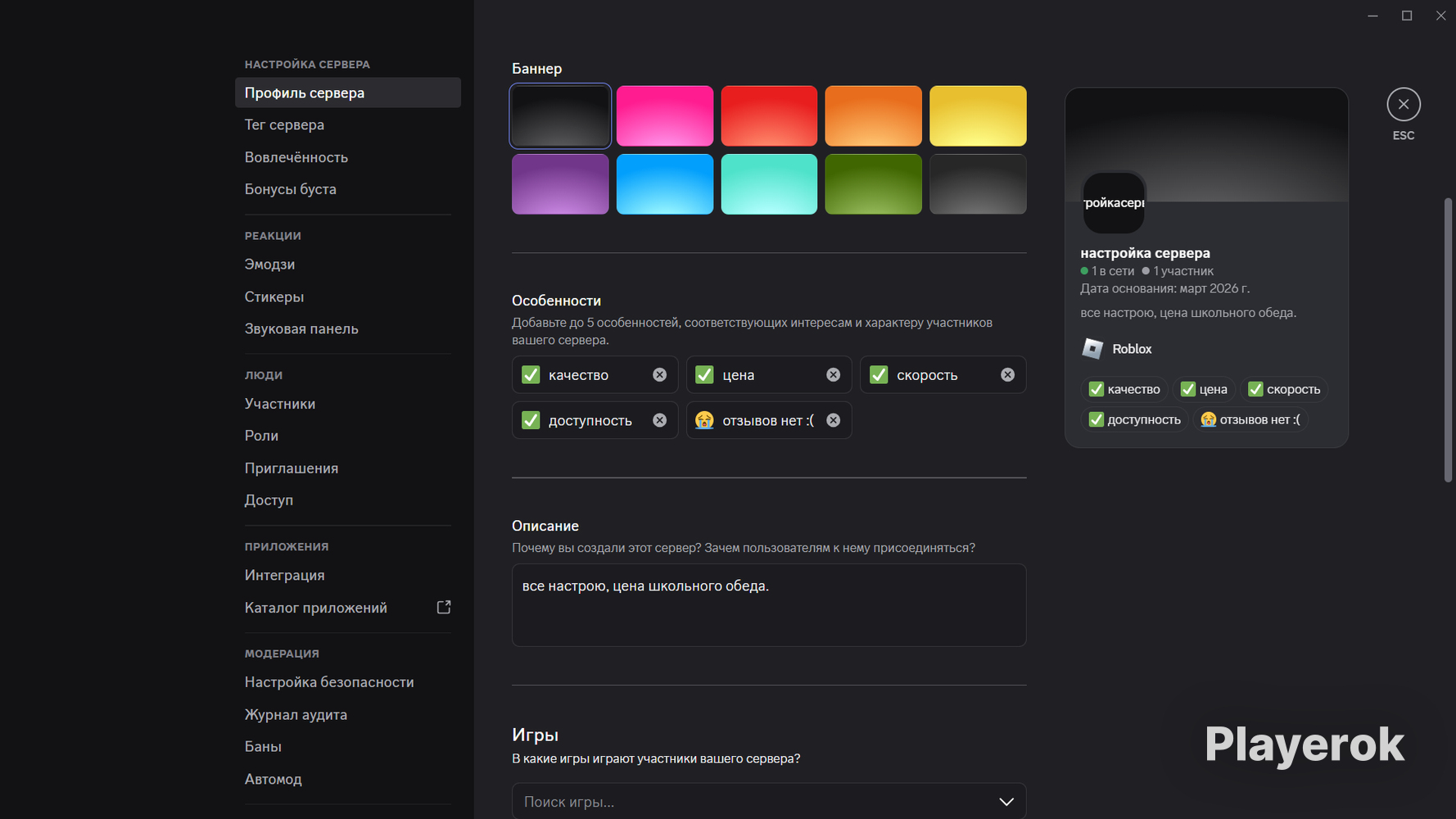Select the purple banner swatch
This screenshot has height=819, width=1456.
click(x=560, y=184)
